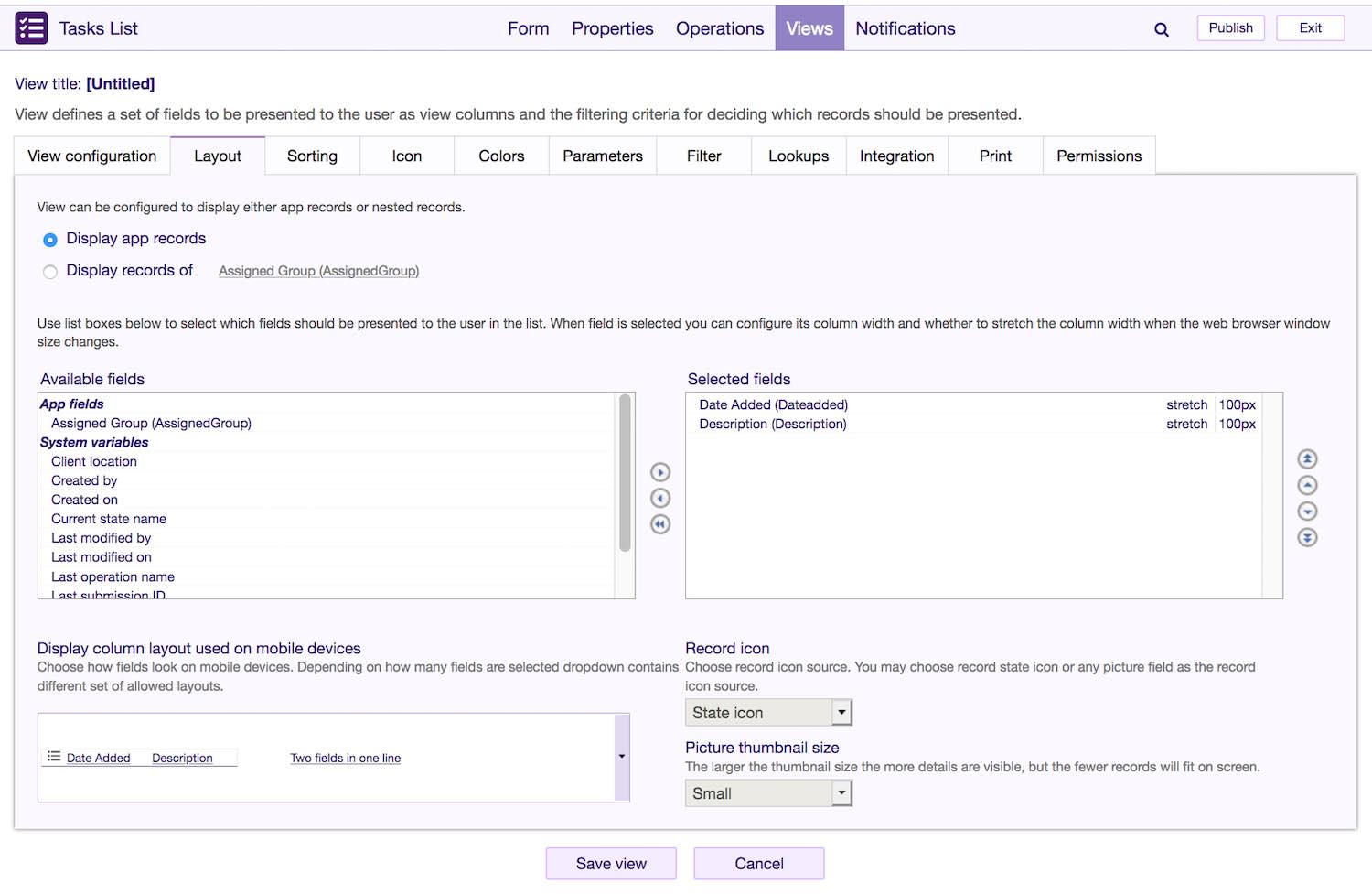Screen dimensions: 1372x894
Task: Select Description (Description) in Selected fields
Action: pos(773,424)
